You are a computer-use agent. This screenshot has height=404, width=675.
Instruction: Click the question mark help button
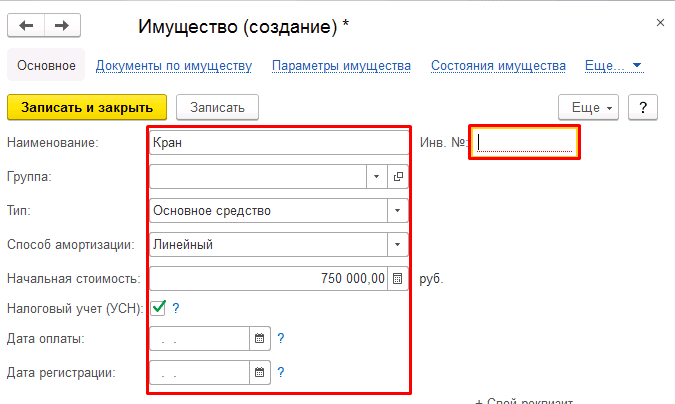pyautogui.click(x=643, y=107)
